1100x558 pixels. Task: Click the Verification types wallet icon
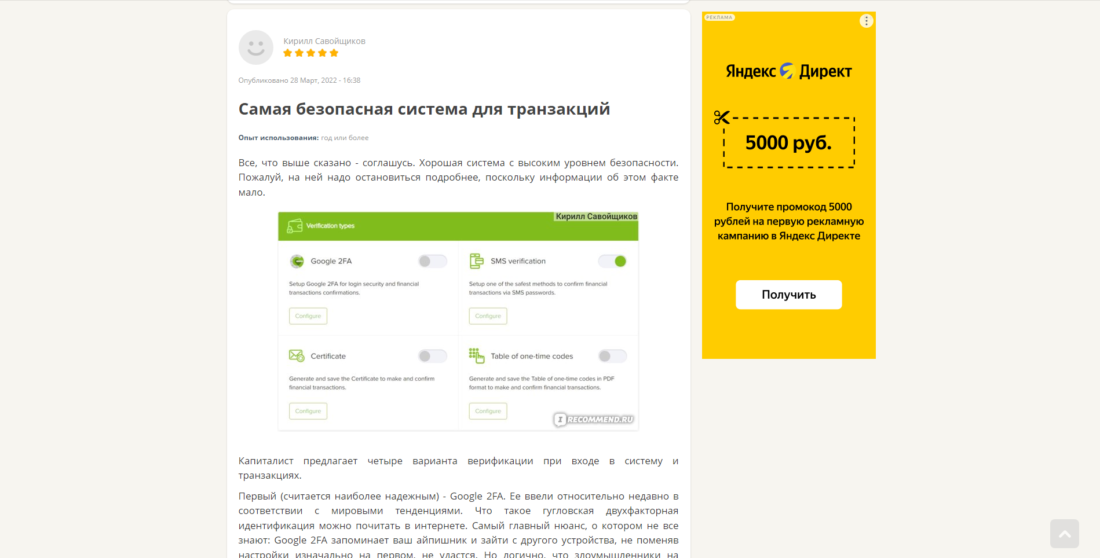295,226
